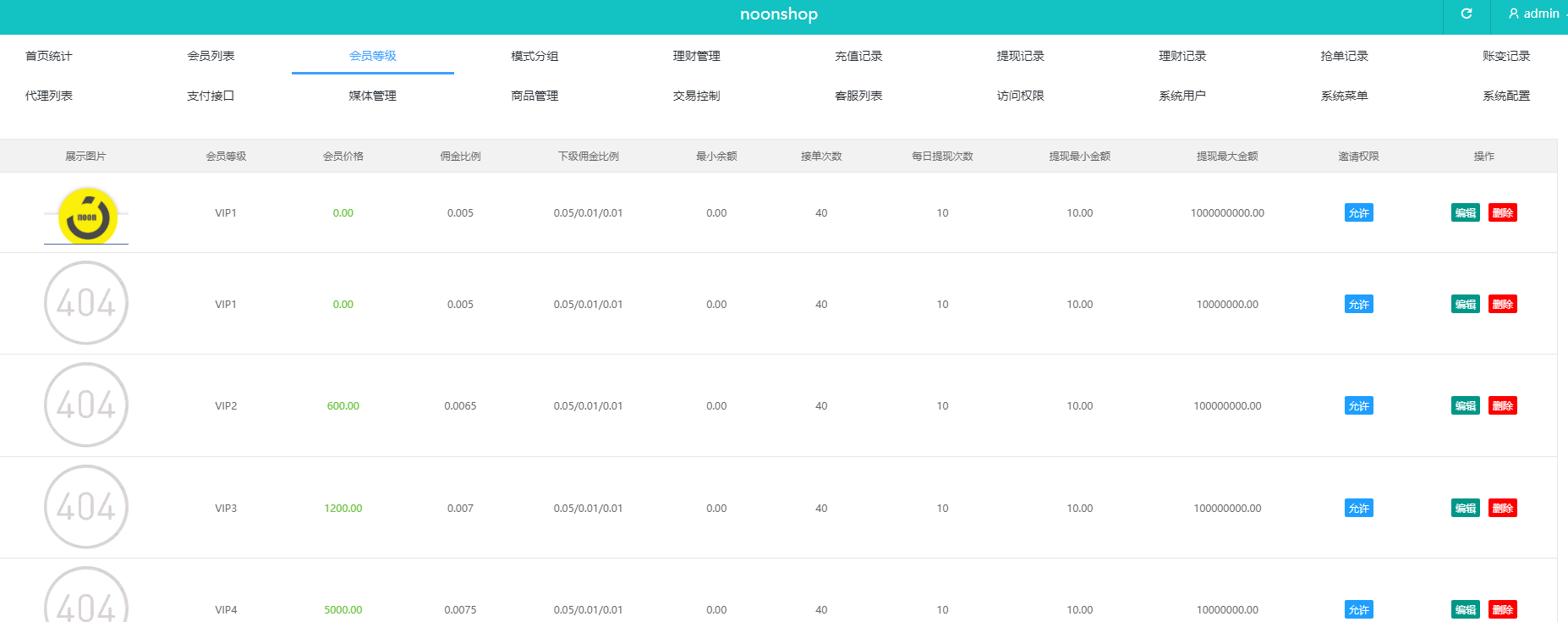Click the refresh icon in the top bar
This screenshot has height=622, width=1568.
1467,14
